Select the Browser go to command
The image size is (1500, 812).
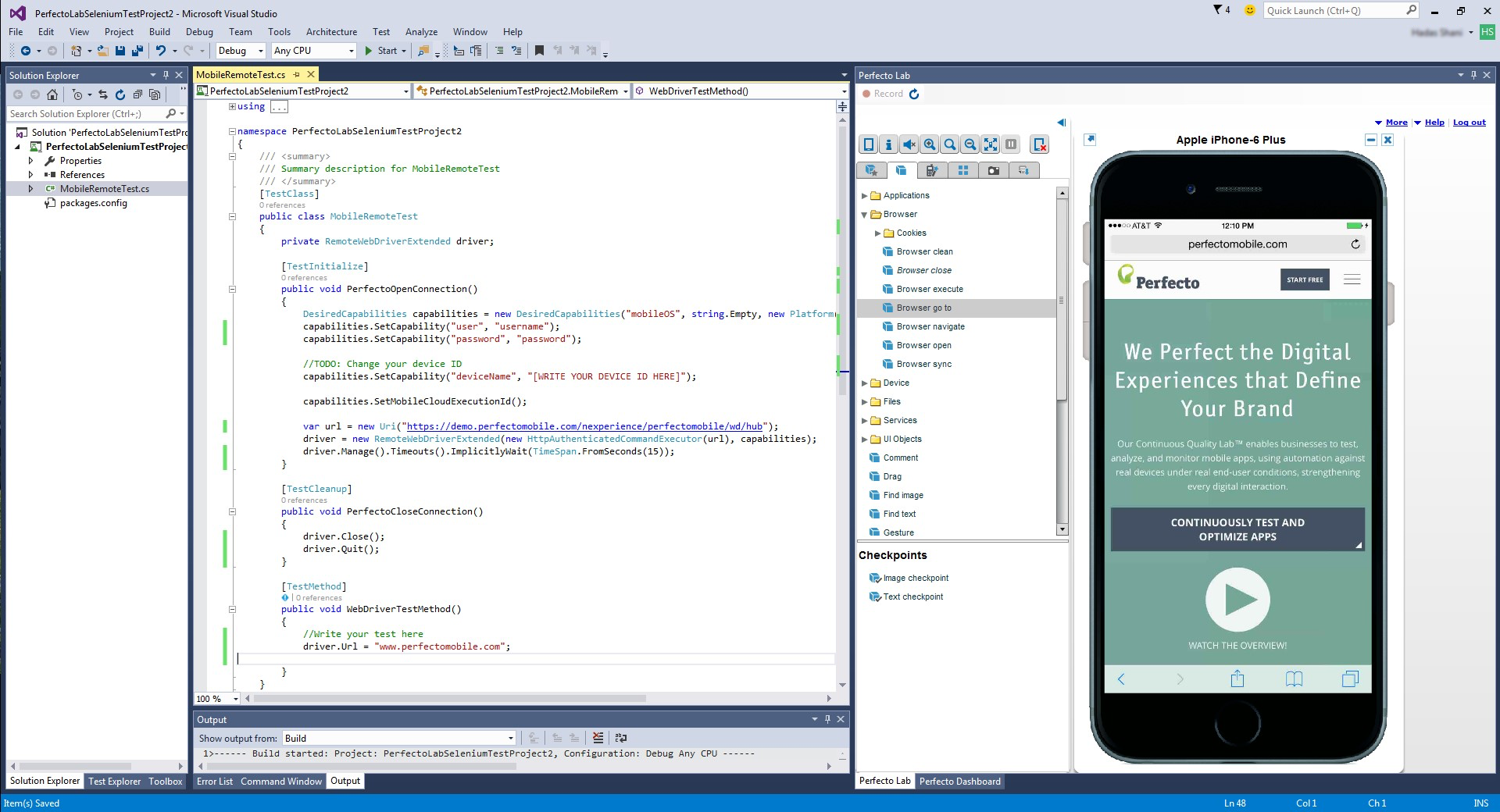(957, 308)
